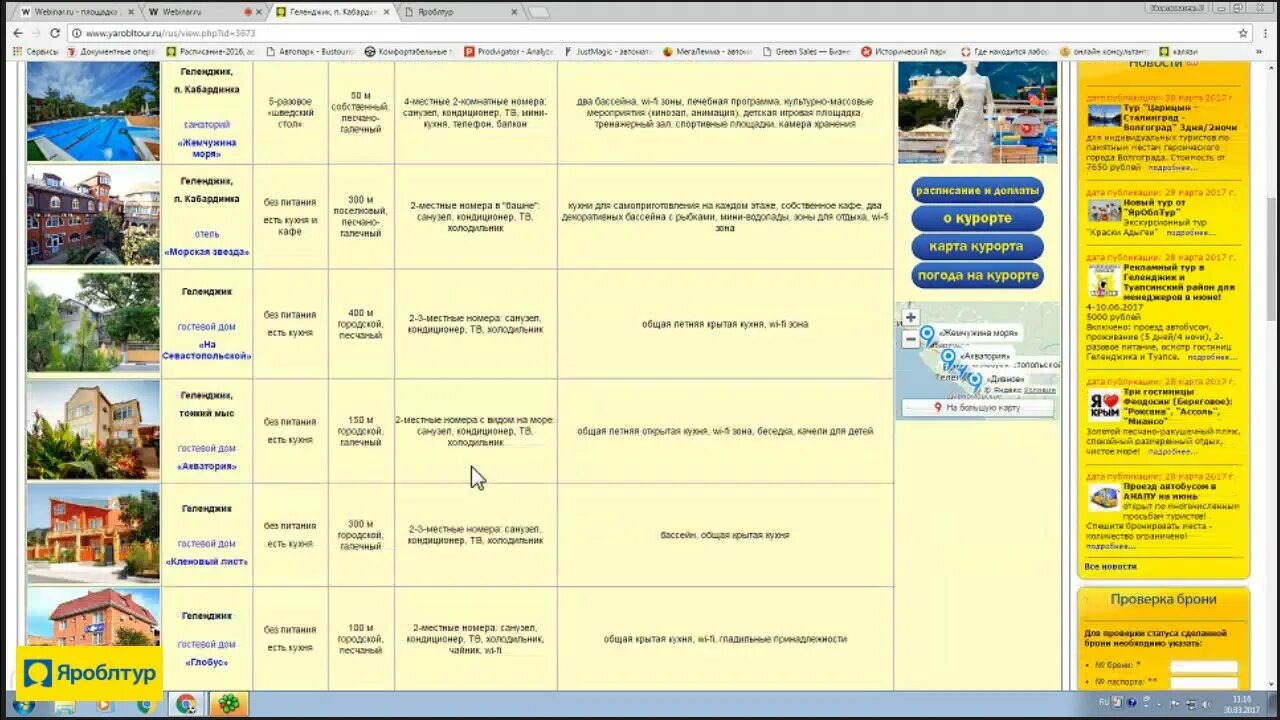This screenshot has width=1280, height=720.
Task: Close the Яроблтур browser tab
Action: pos(514,12)
